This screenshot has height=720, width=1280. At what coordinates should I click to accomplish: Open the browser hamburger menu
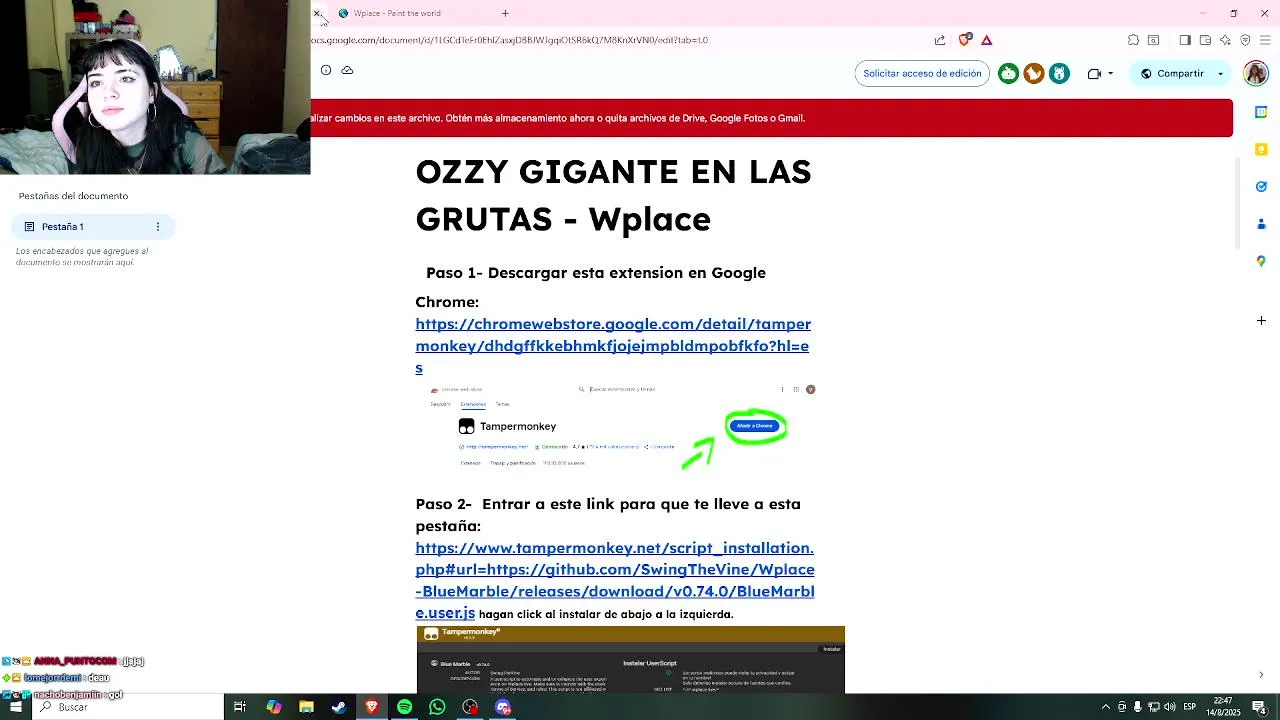coord(1263,40)
